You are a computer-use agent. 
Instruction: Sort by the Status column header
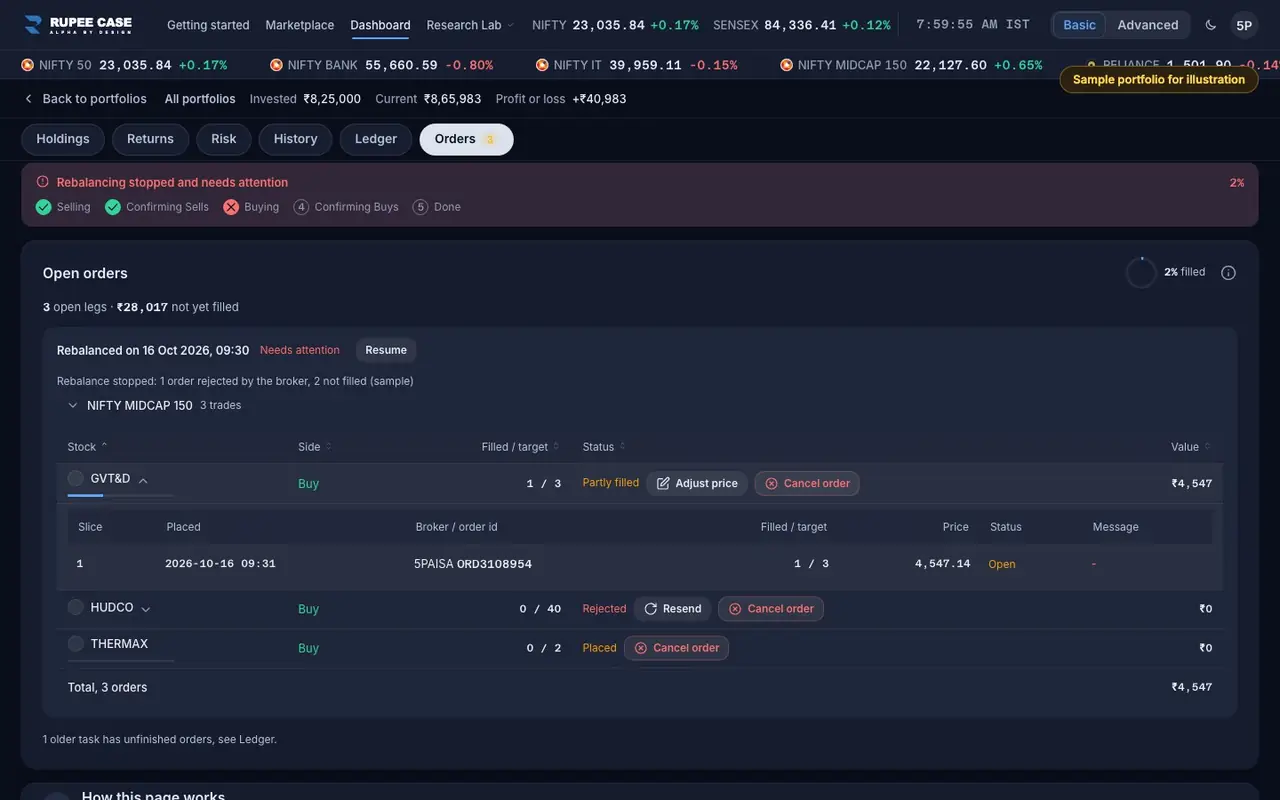coord(604,447)
